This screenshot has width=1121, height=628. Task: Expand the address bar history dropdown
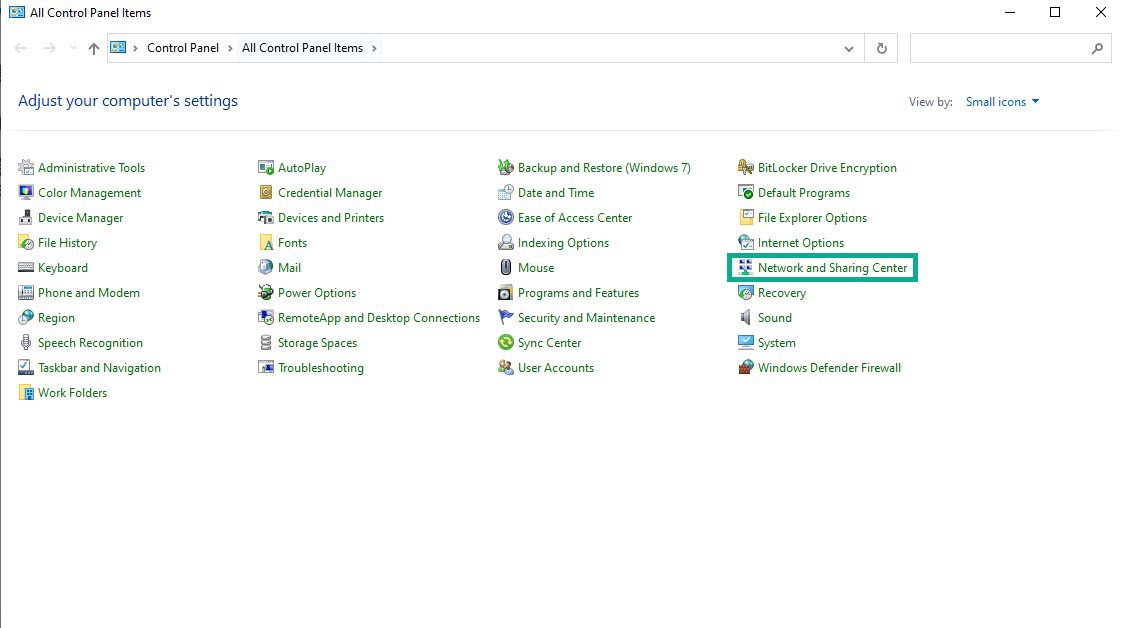pyautogui.click(x=849, y=49)
